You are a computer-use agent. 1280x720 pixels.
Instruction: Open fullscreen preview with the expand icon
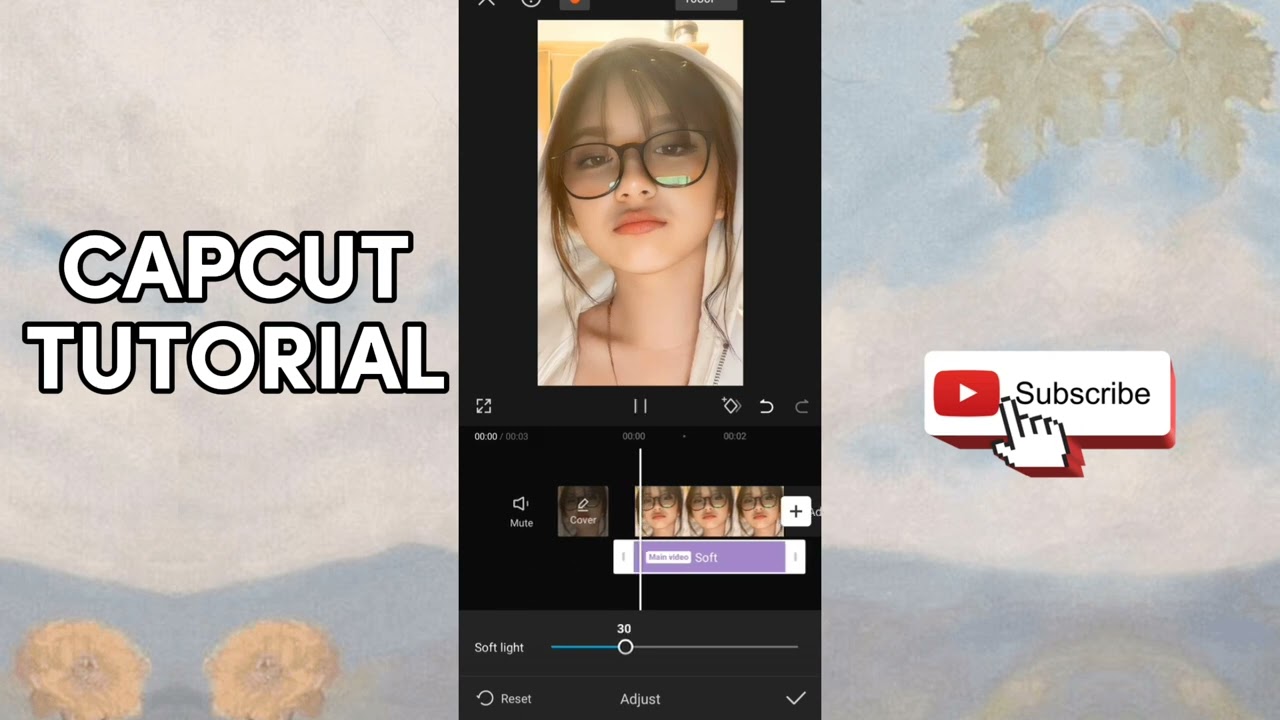(484, 406)
